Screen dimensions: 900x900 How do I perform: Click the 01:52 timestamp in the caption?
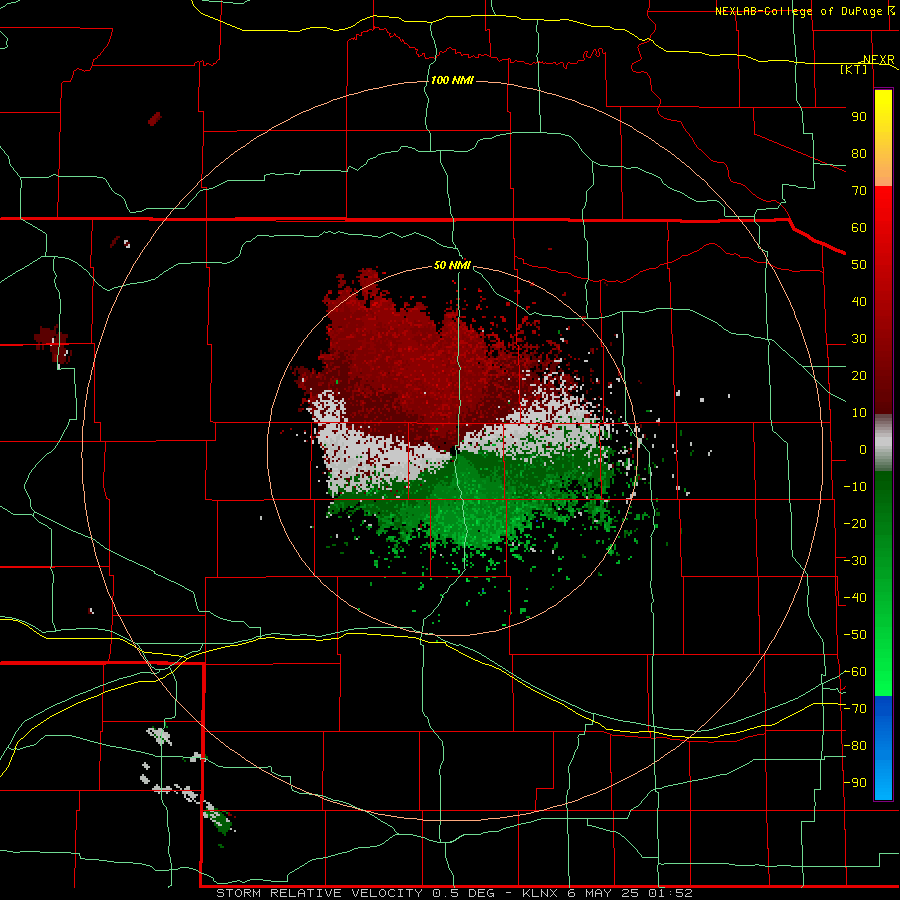click(670, 893)
